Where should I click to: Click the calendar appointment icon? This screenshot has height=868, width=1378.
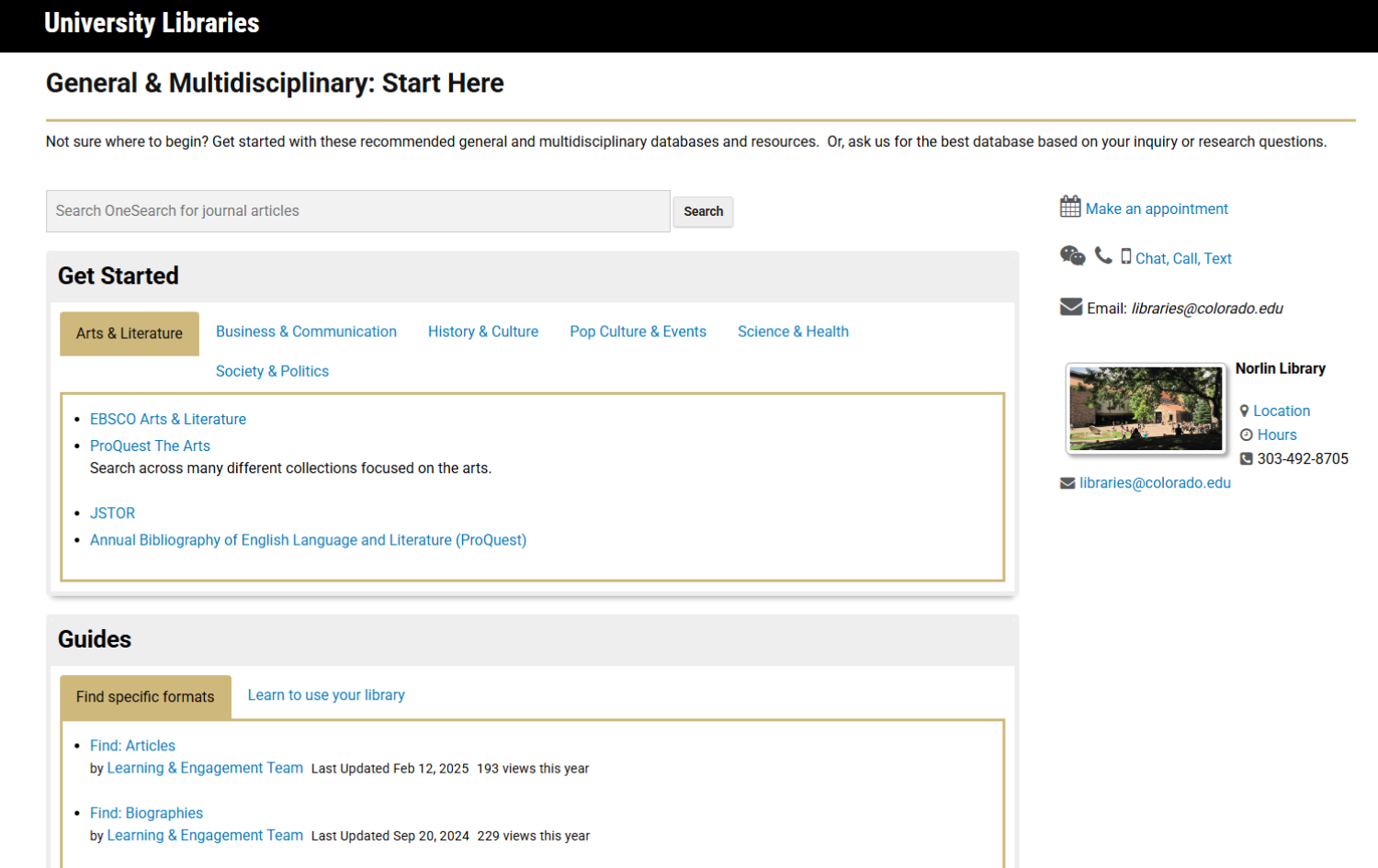[x=1070, y=207]
